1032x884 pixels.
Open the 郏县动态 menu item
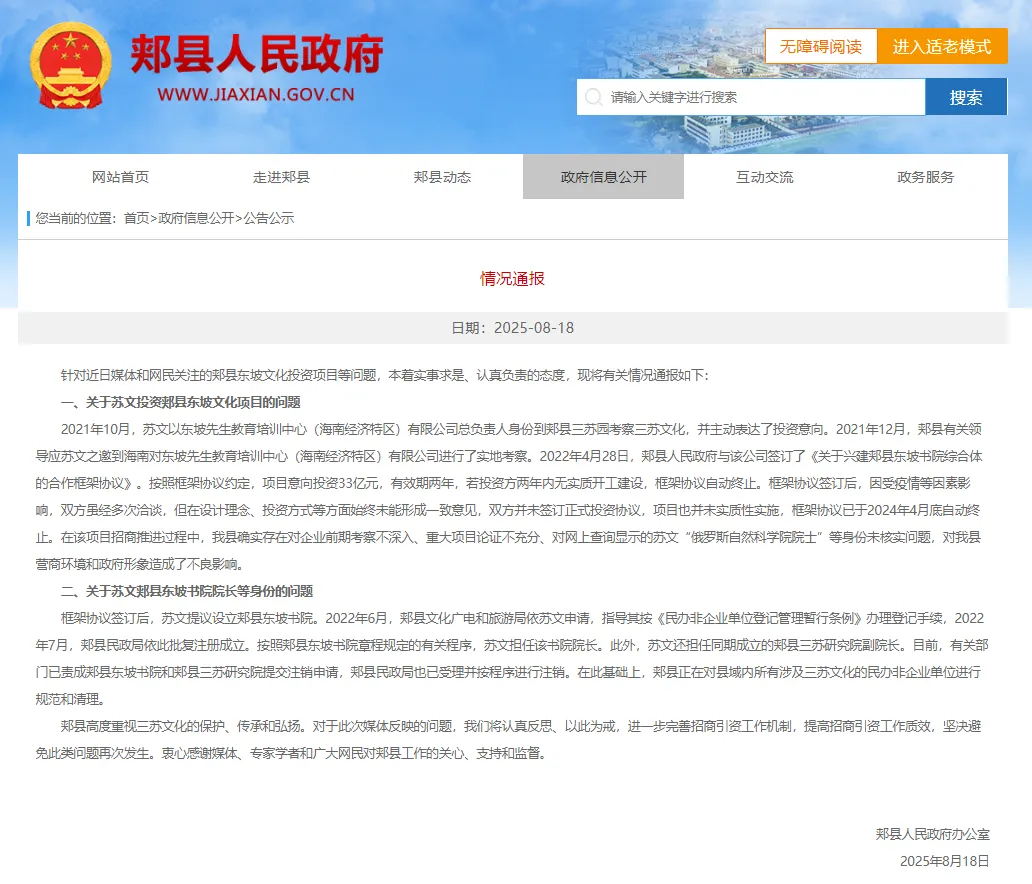click(x=442, y=176)
